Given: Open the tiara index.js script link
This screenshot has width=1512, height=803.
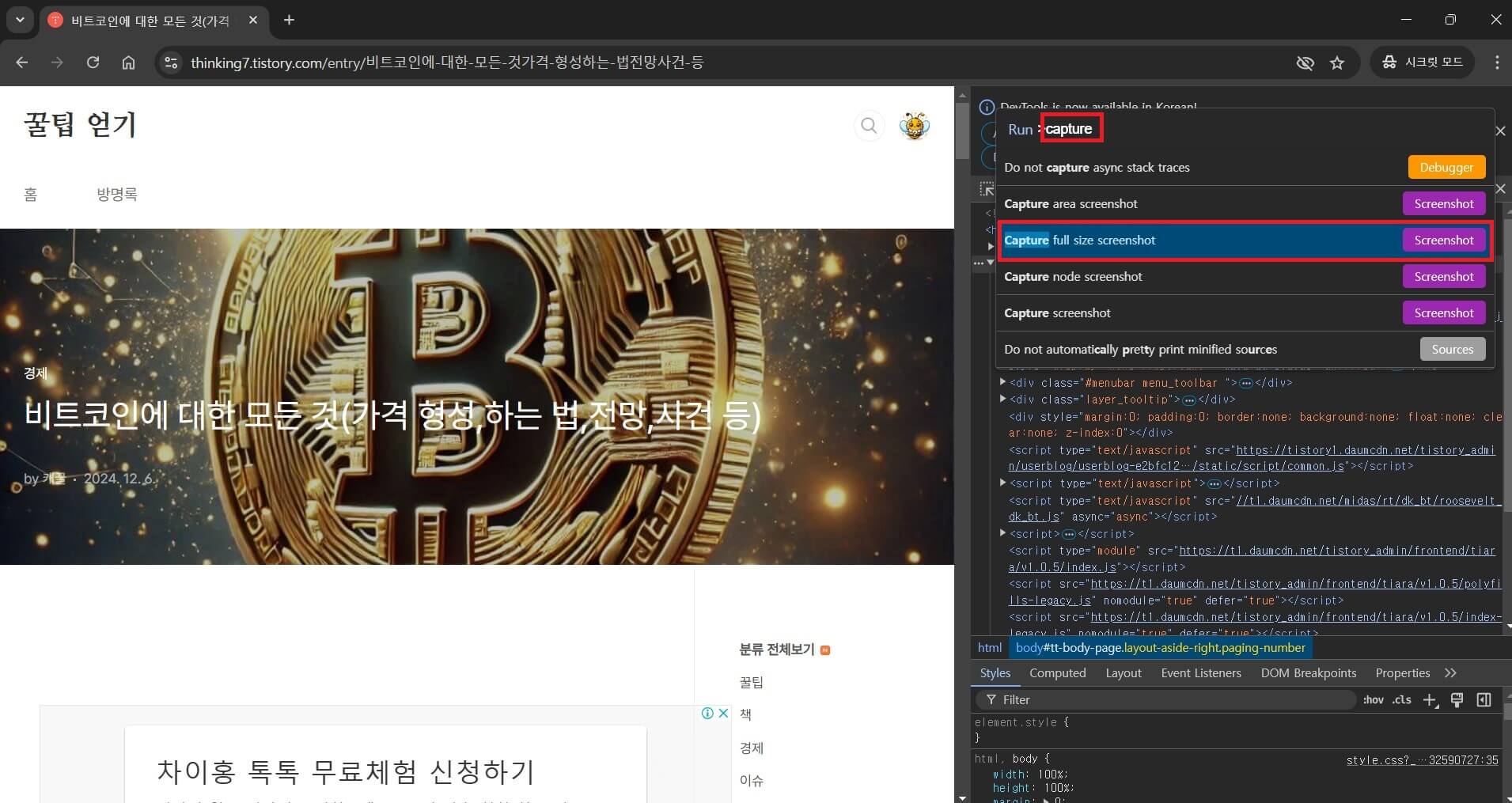Looking at the screenshot, I should pyautogui.click(x=1252, y=559).
